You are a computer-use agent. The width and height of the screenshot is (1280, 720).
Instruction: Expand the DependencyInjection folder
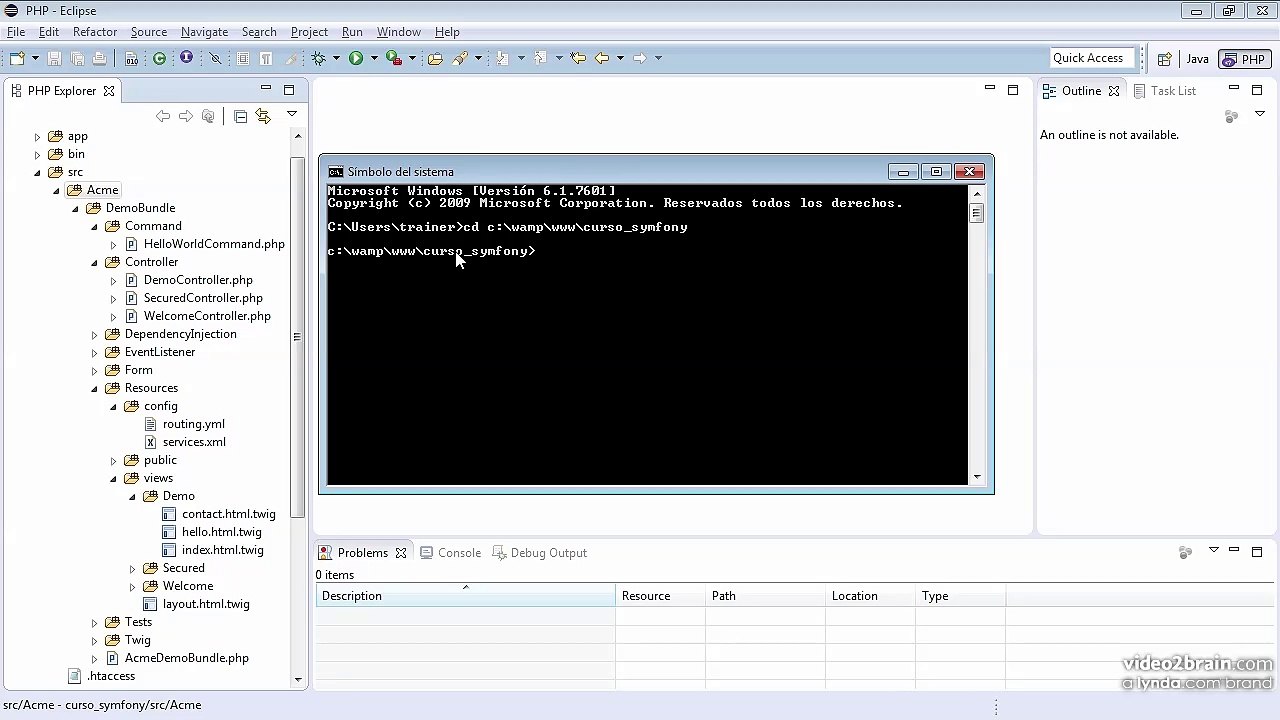tap(95, 335)
